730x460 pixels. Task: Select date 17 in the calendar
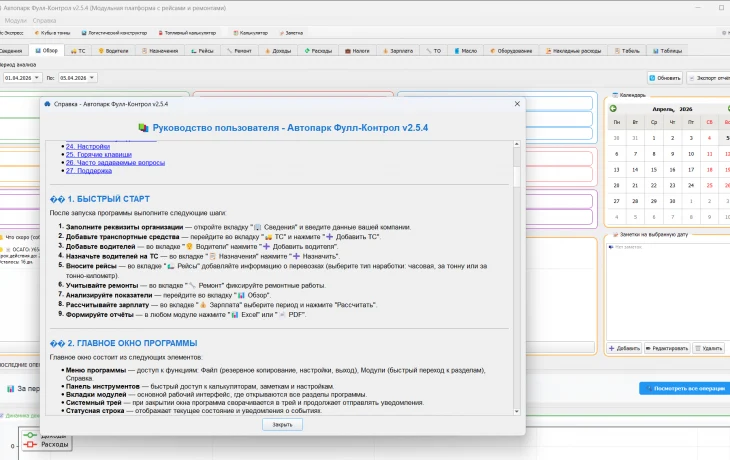pos(691,169)
